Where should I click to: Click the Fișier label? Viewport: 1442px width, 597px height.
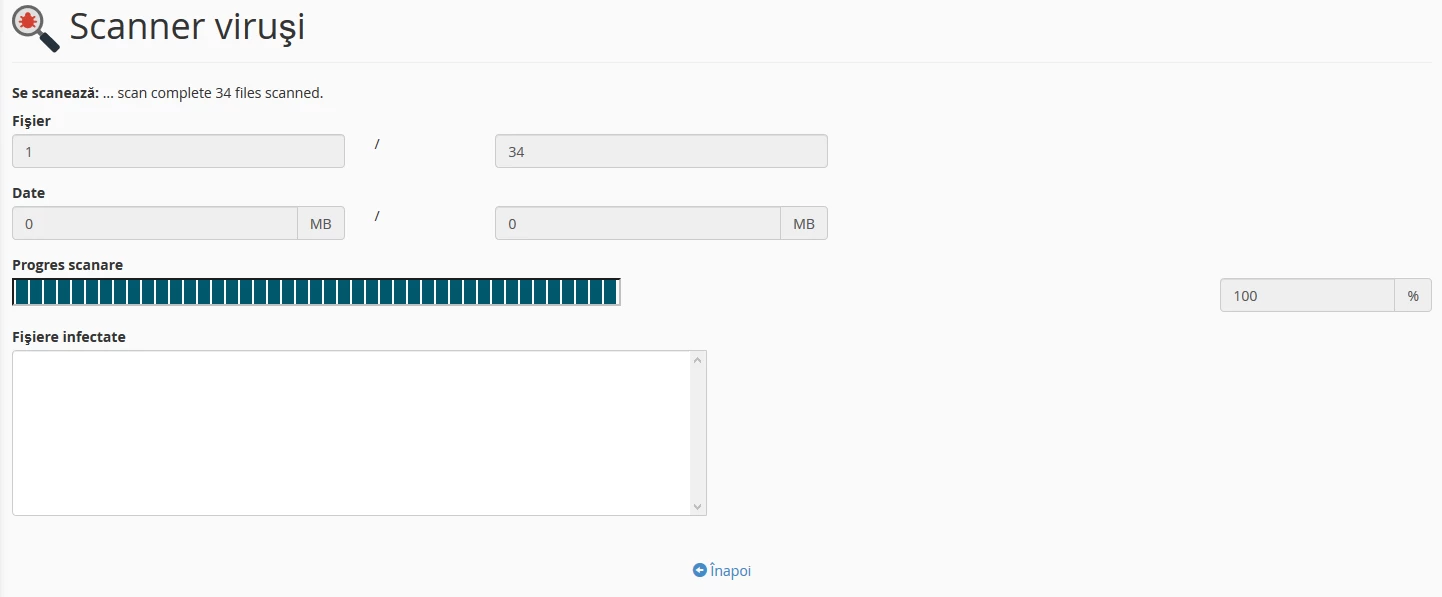pos(31,121)
